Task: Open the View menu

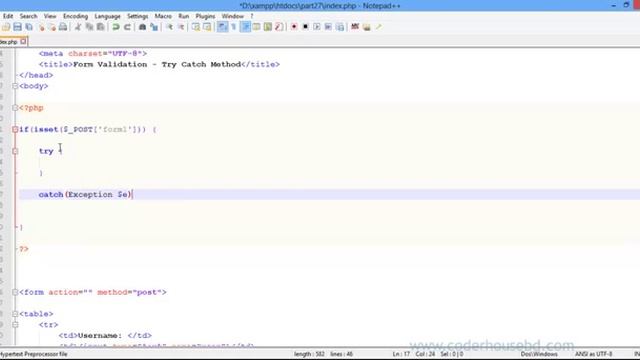Action: click(50, 16)
